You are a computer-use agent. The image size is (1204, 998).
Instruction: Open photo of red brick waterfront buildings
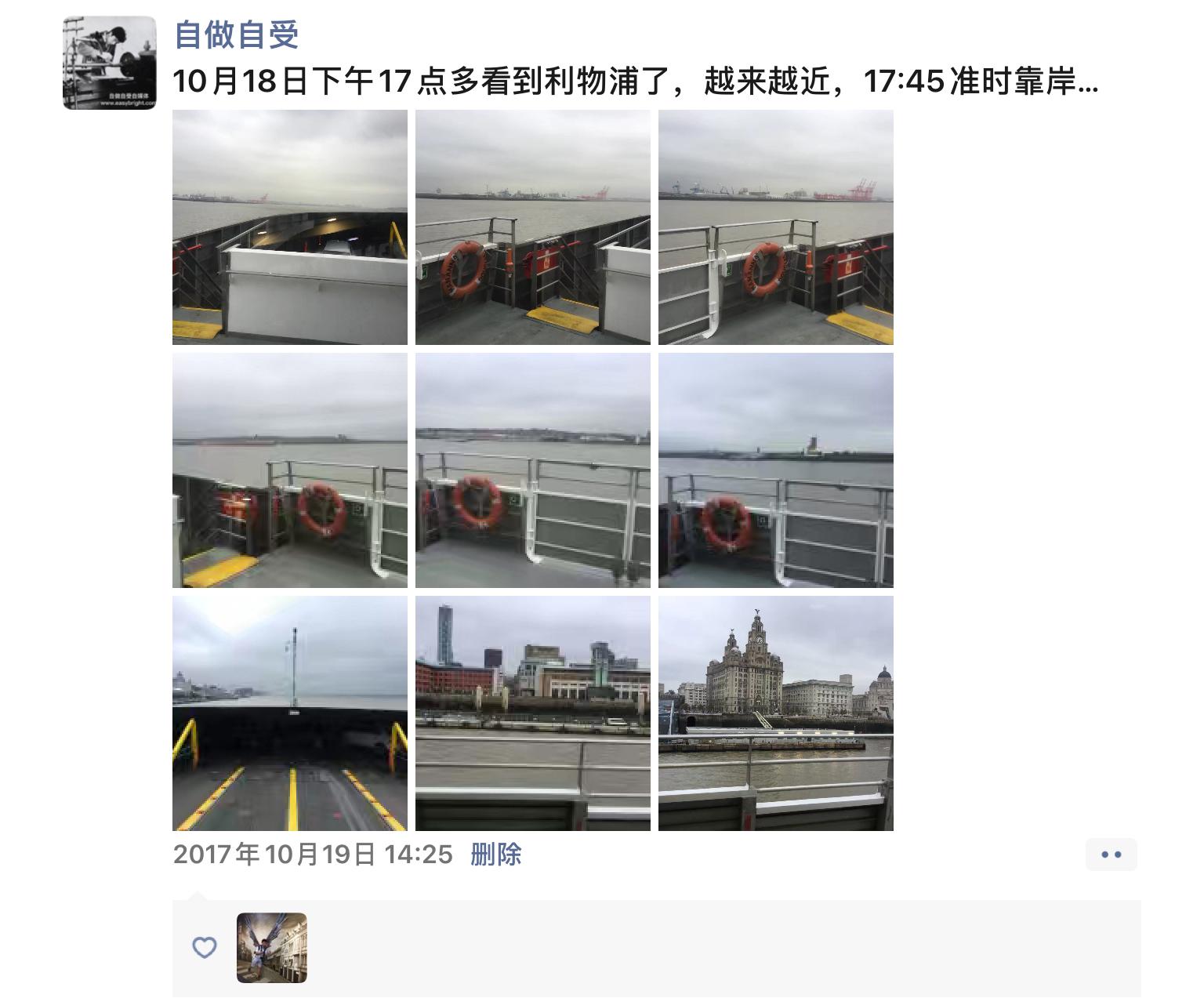pyautogui.click(x=533, y=713)
